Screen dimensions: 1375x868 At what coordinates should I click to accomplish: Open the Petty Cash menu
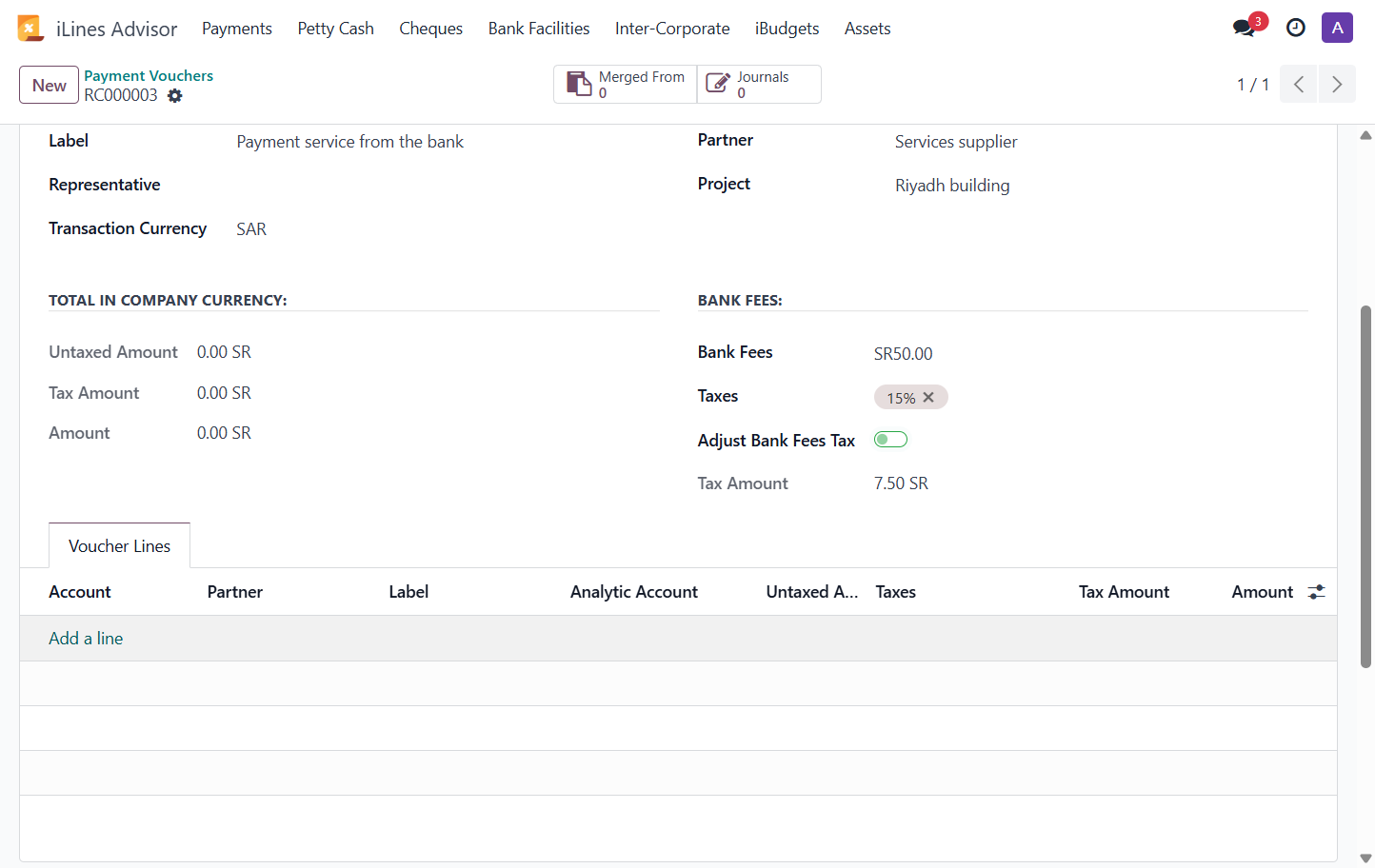pyautogui.click(x=335, y=29)
